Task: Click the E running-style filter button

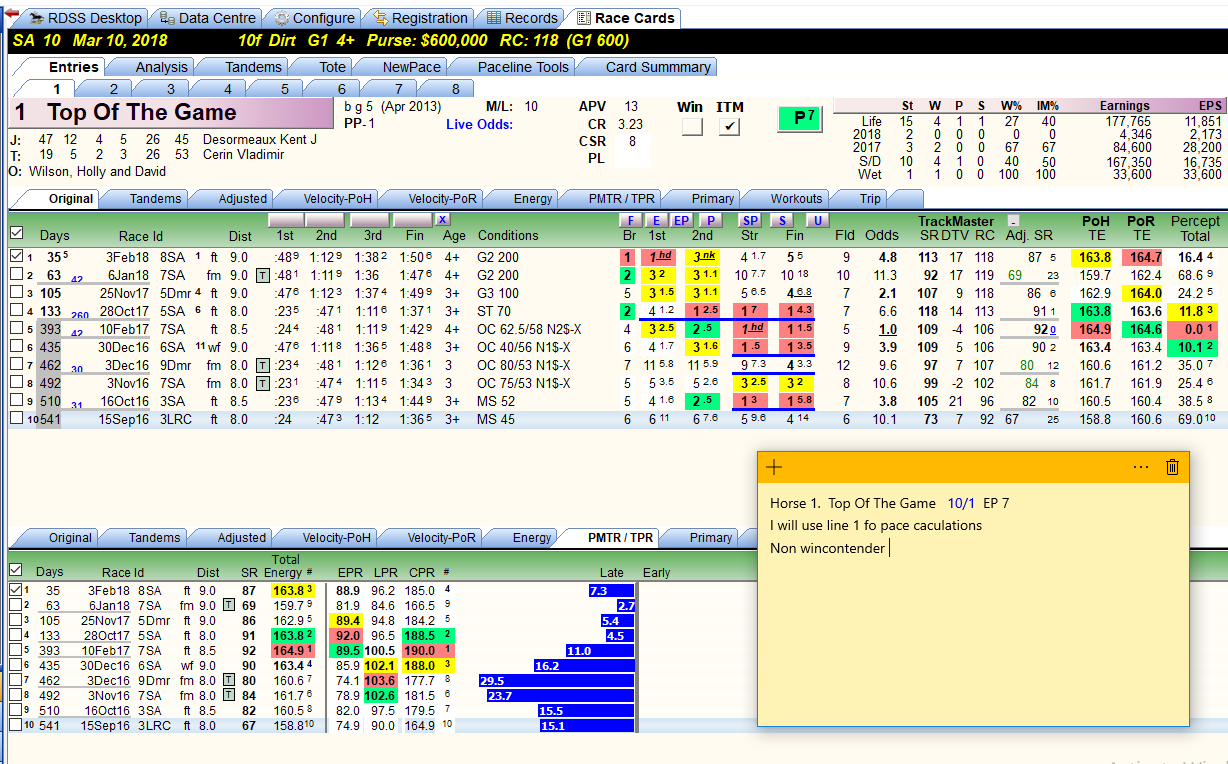Action: coord(655,219)
